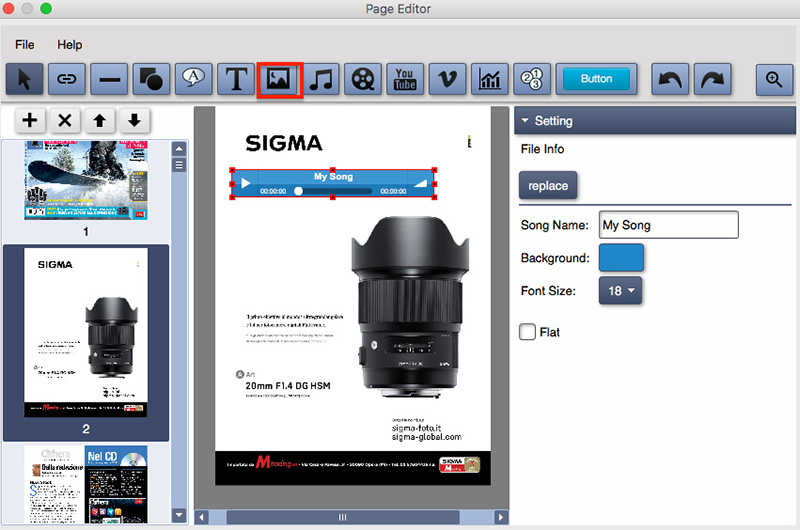Click the audio player volume icon
Screen dimensions: 800x530
pyautogui.click(x=420, y=183)
